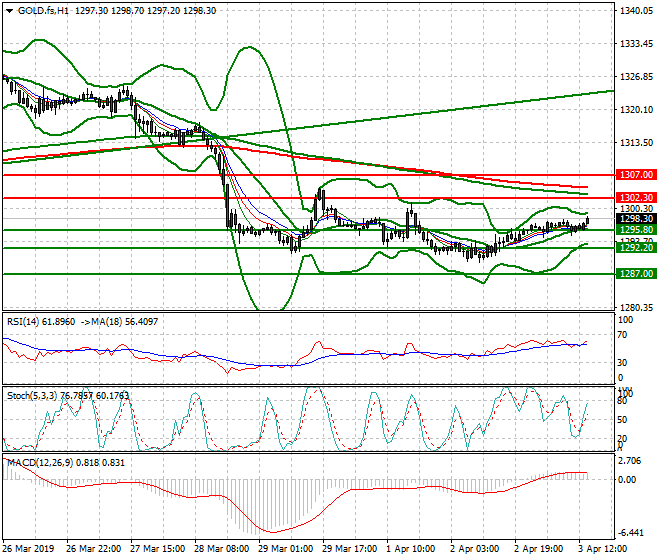
Task: Click the MACD(12,26,9) indicator label
Action: pos(40,461)
